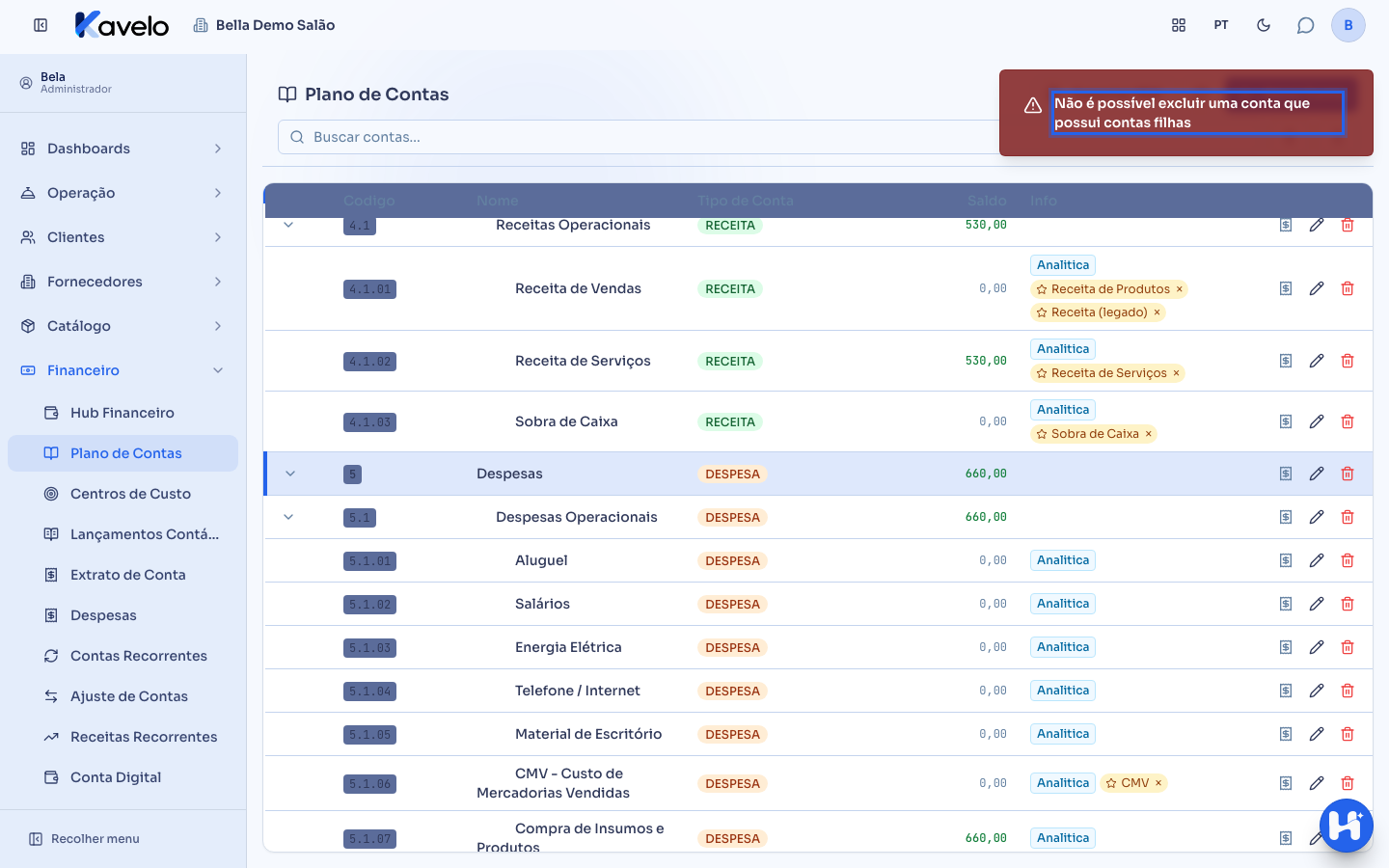Click Recolher menu button
The image size is (1389, 868).
pos(84,839)
